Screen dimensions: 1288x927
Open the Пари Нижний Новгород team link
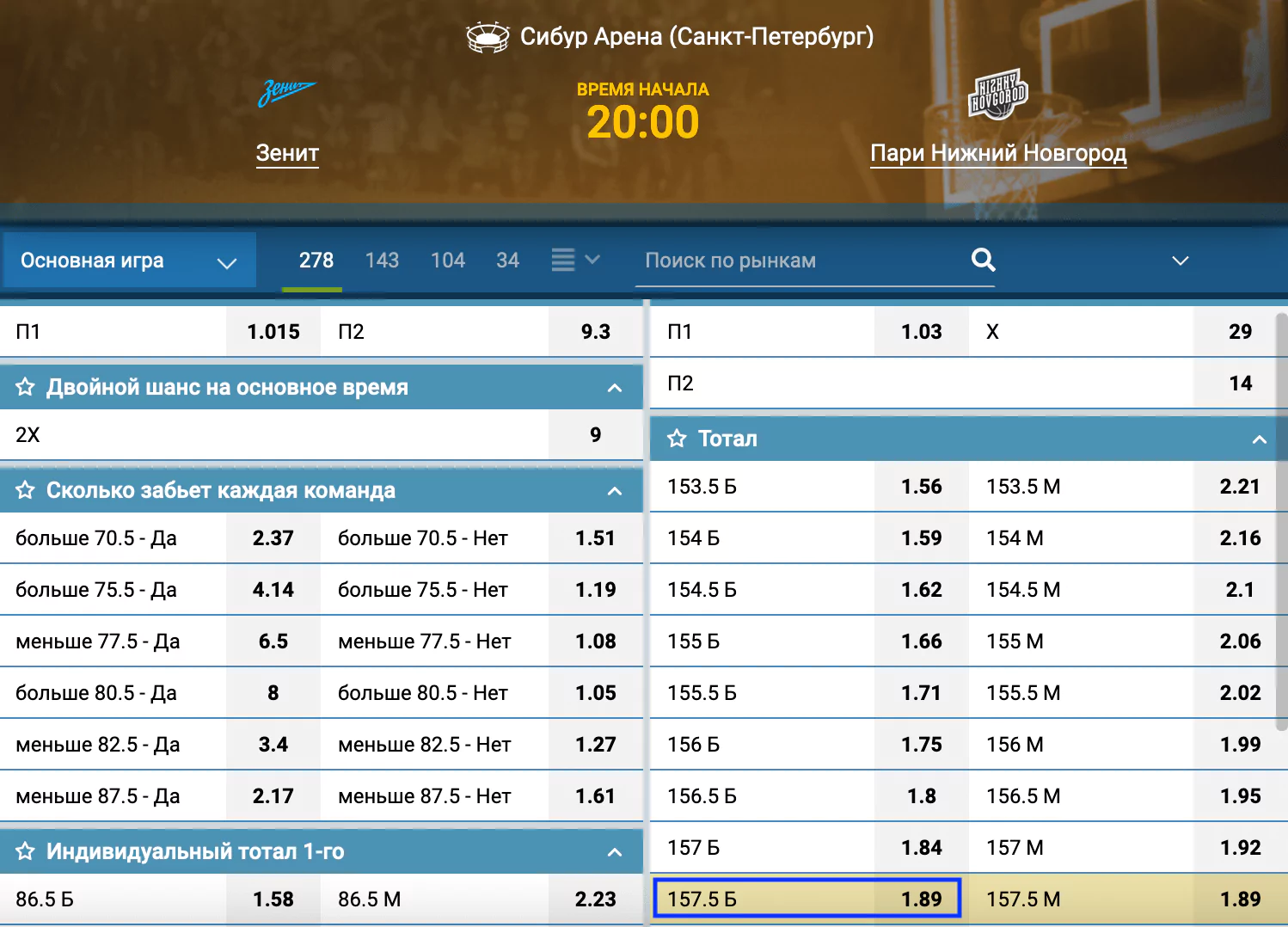click(x=998, y=153)
